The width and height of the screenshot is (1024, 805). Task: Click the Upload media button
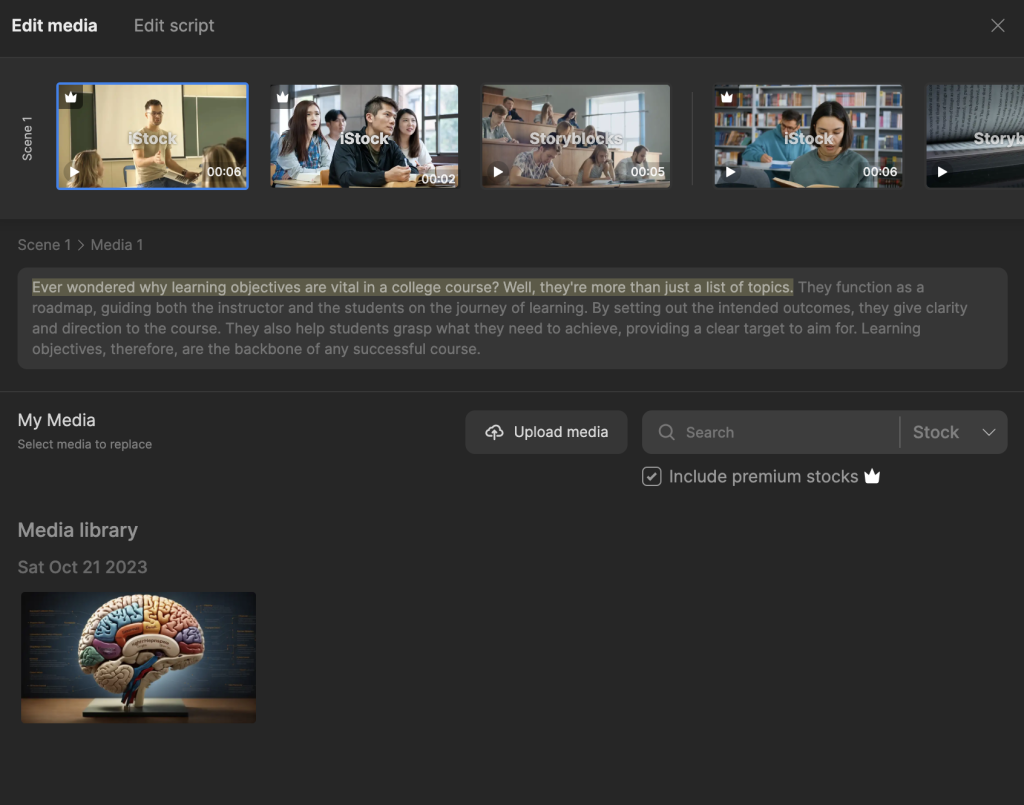(x=546, y=432)
